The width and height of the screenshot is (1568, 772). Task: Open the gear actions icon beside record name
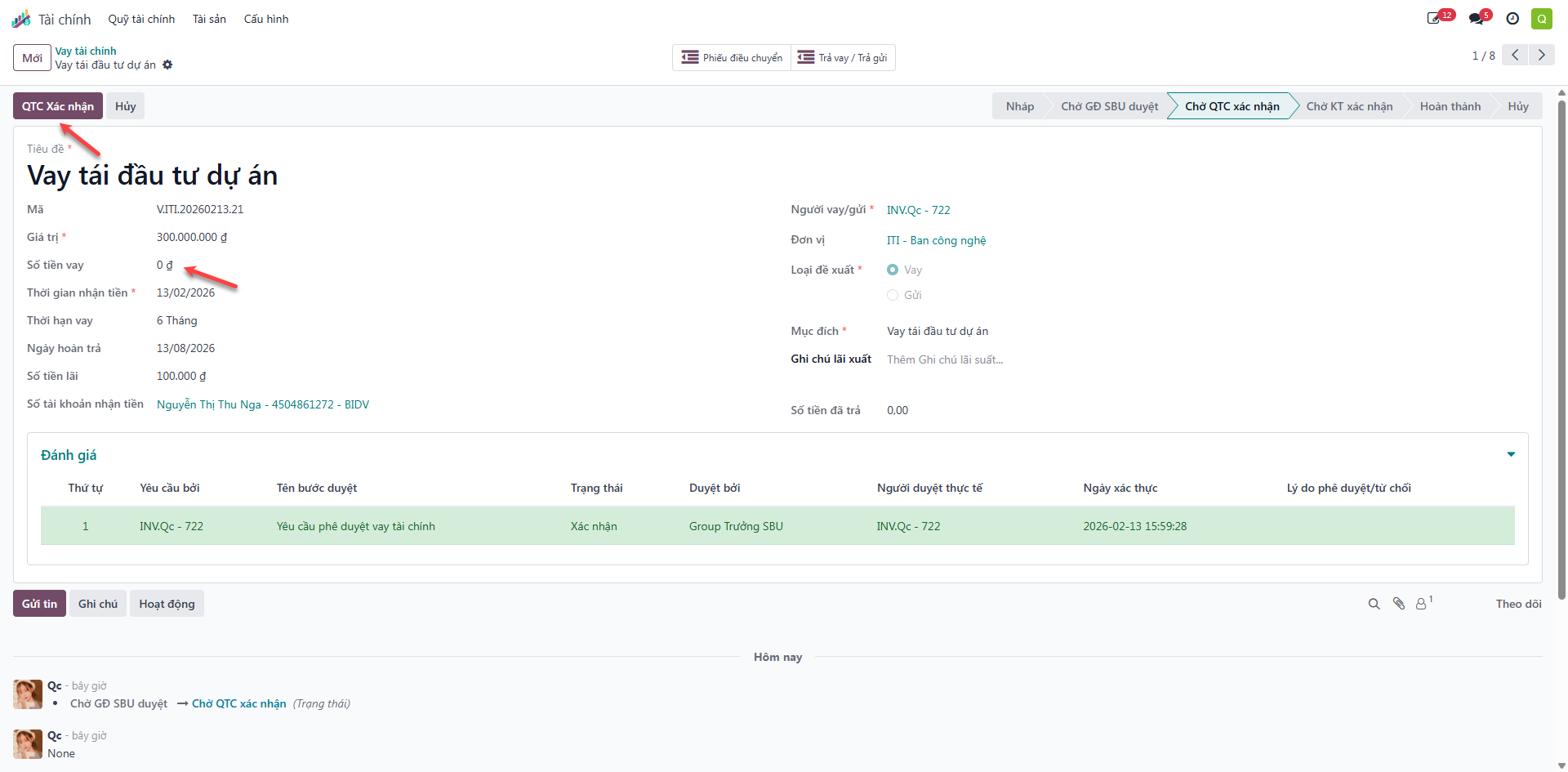point(167,65)
